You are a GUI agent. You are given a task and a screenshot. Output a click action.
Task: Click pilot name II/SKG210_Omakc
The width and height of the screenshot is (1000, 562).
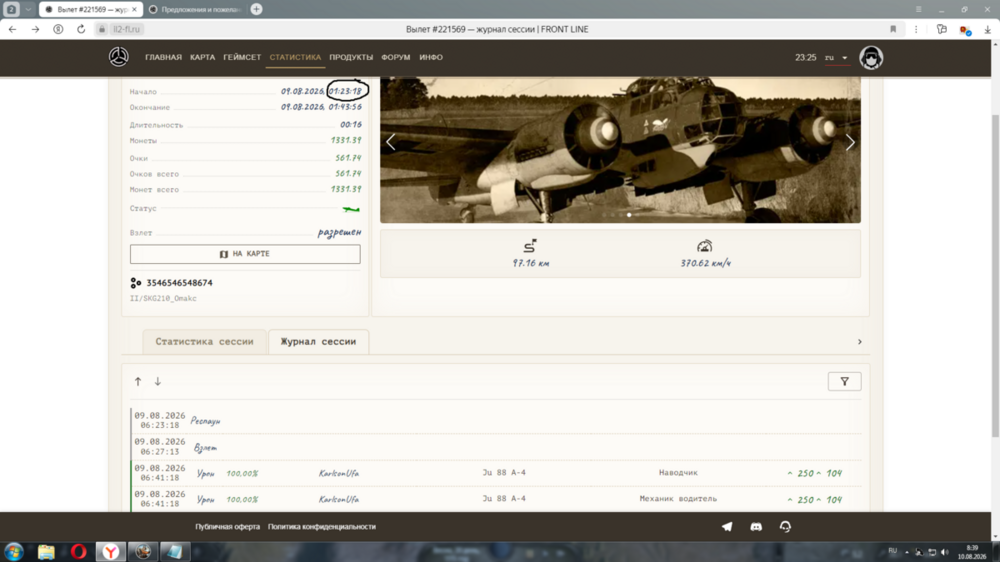163,299
